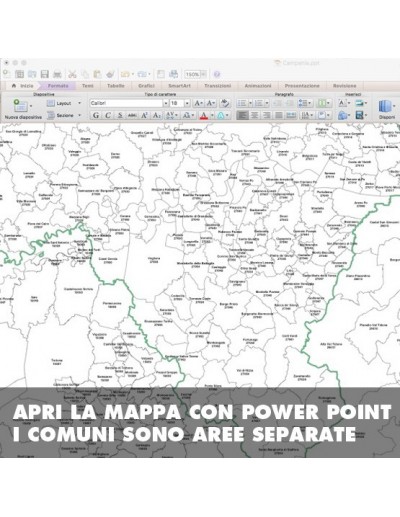The image size is (400, 517).
Task: Open the Help question-mark icon
Action: (217, 74)
